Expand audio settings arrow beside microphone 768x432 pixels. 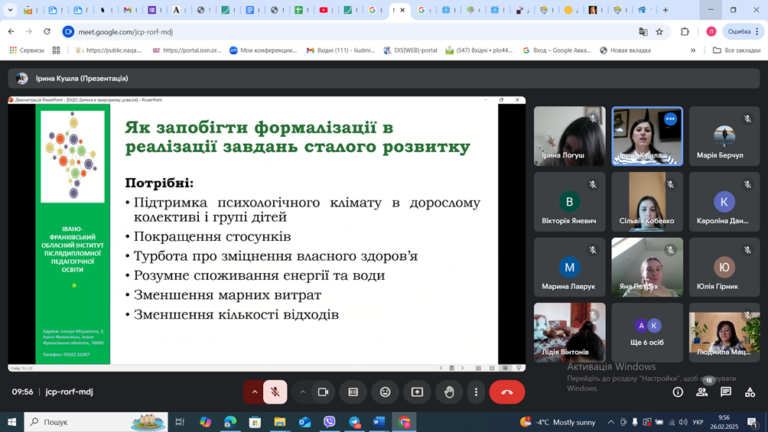click(254, 392)
